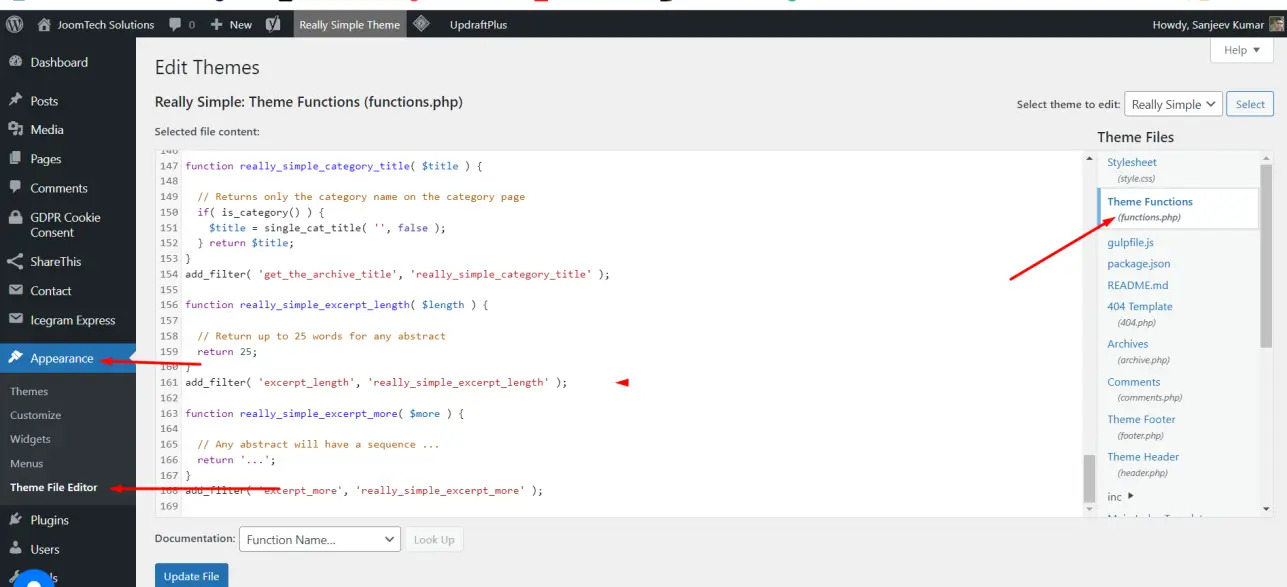Image resolution: width=1287 pixels, height=587 pixels.
Task: Click the Select button
Action: click(x=1250, y=104)
